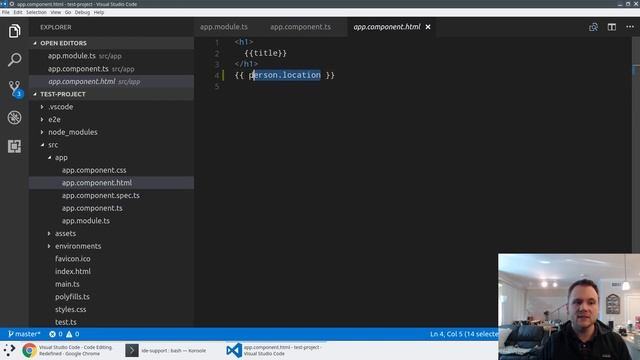Open the Go menu
The image size is (640, 360).
68,12
